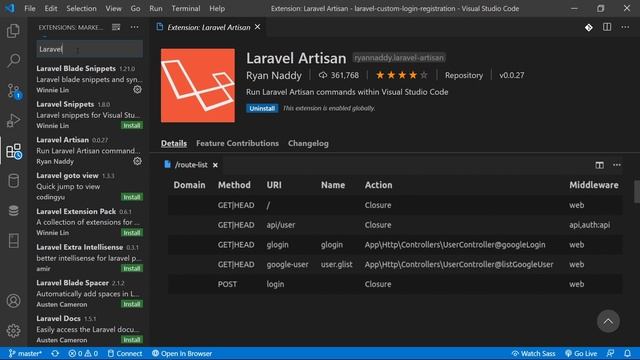Switch to the Changelog tab
640x360 pixels.
point(308,143)
